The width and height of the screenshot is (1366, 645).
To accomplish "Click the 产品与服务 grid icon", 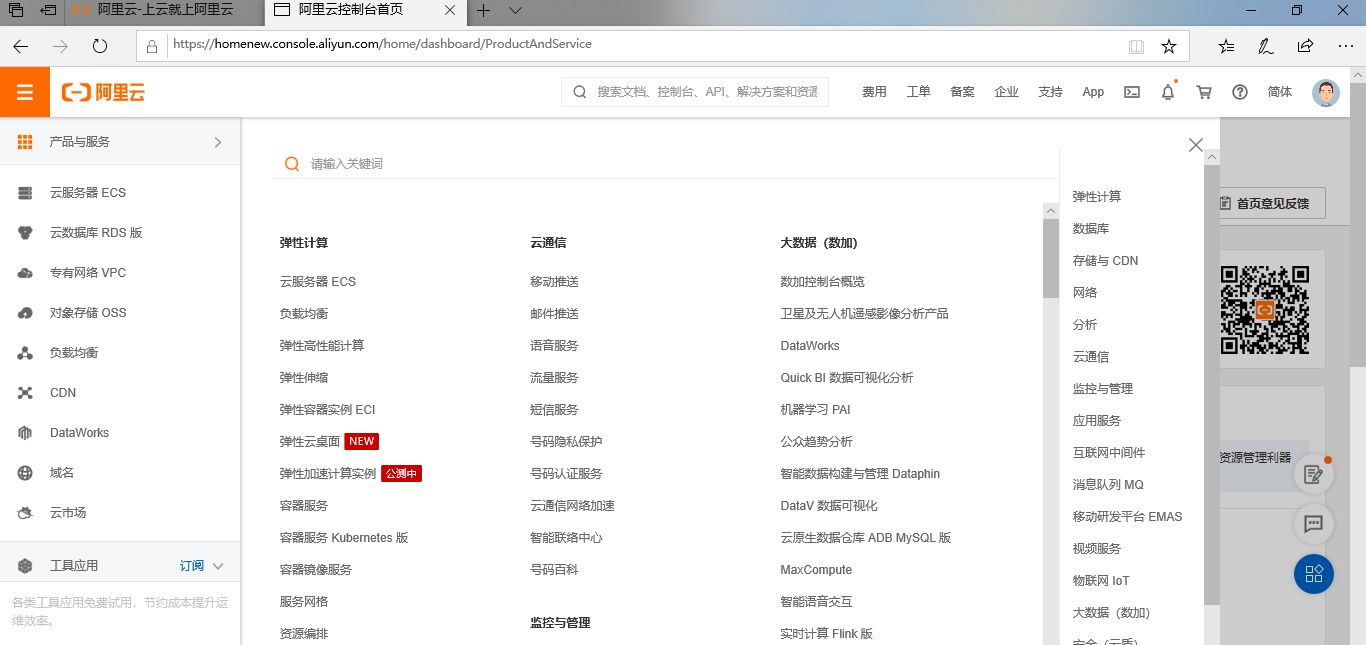I will (26, 142).
